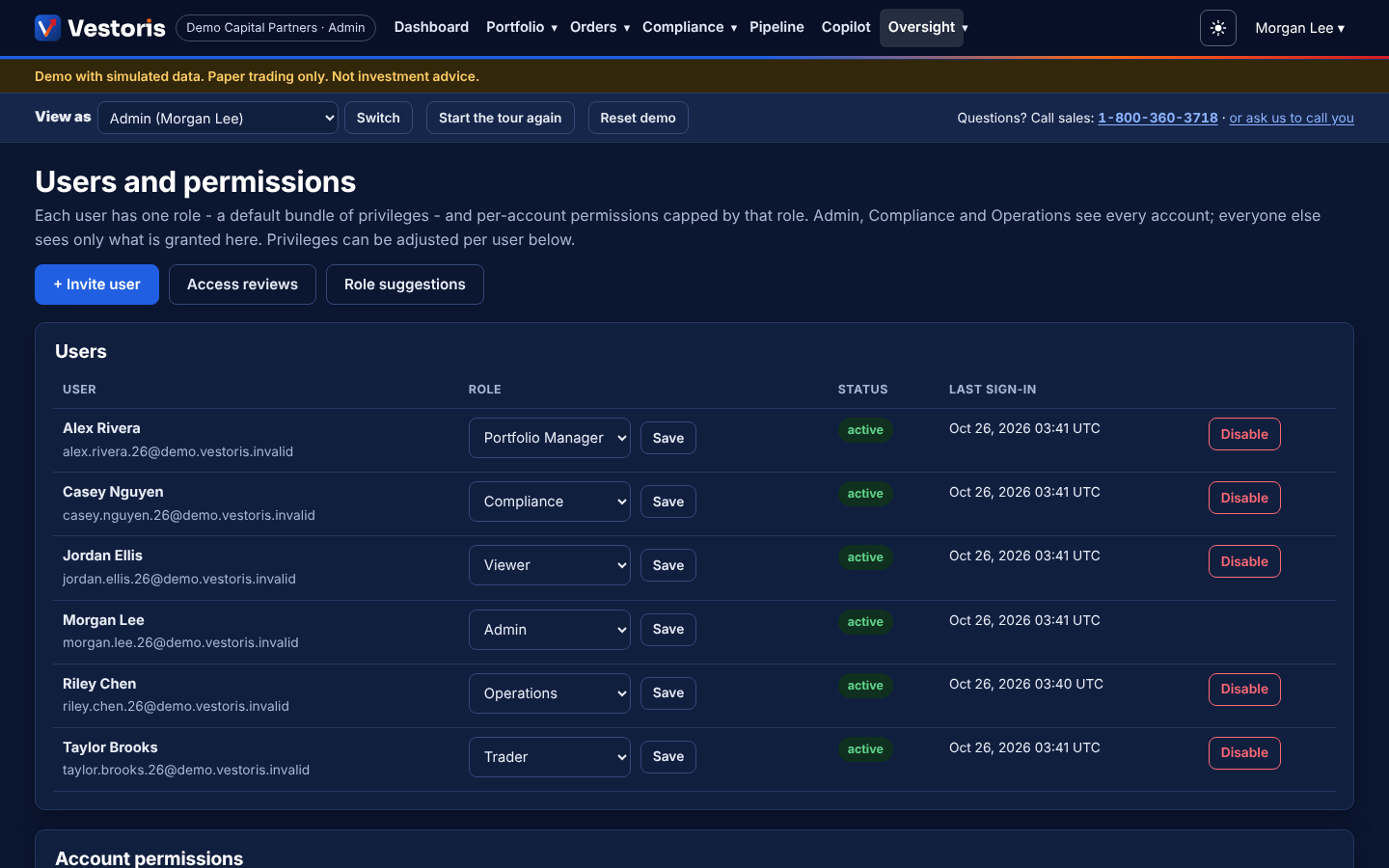Open Role suggestions

click(x=405, y=285)
